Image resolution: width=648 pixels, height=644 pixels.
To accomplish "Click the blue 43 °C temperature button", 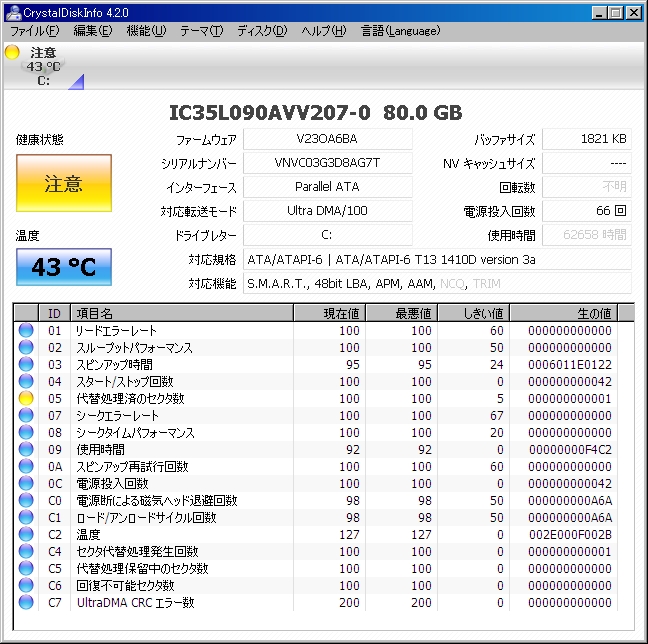I will [x=64, y=267].
